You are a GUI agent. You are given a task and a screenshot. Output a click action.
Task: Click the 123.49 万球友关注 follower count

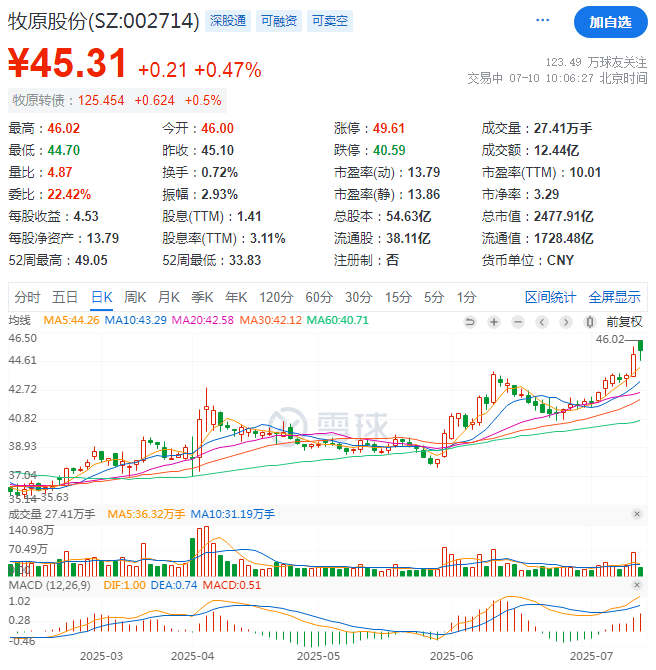point(596,62)
